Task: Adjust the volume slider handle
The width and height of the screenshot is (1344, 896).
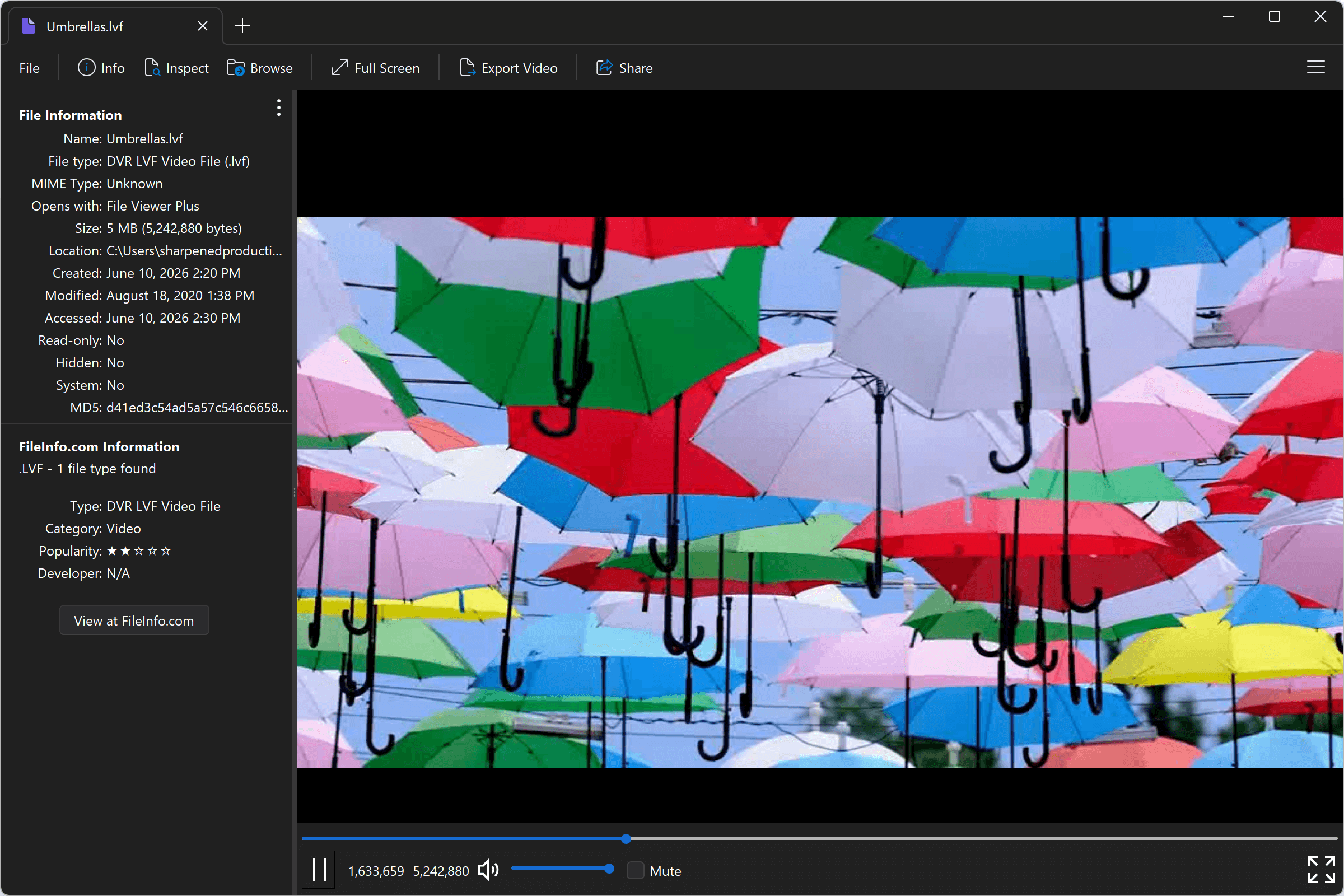Action: coord(609,869)
